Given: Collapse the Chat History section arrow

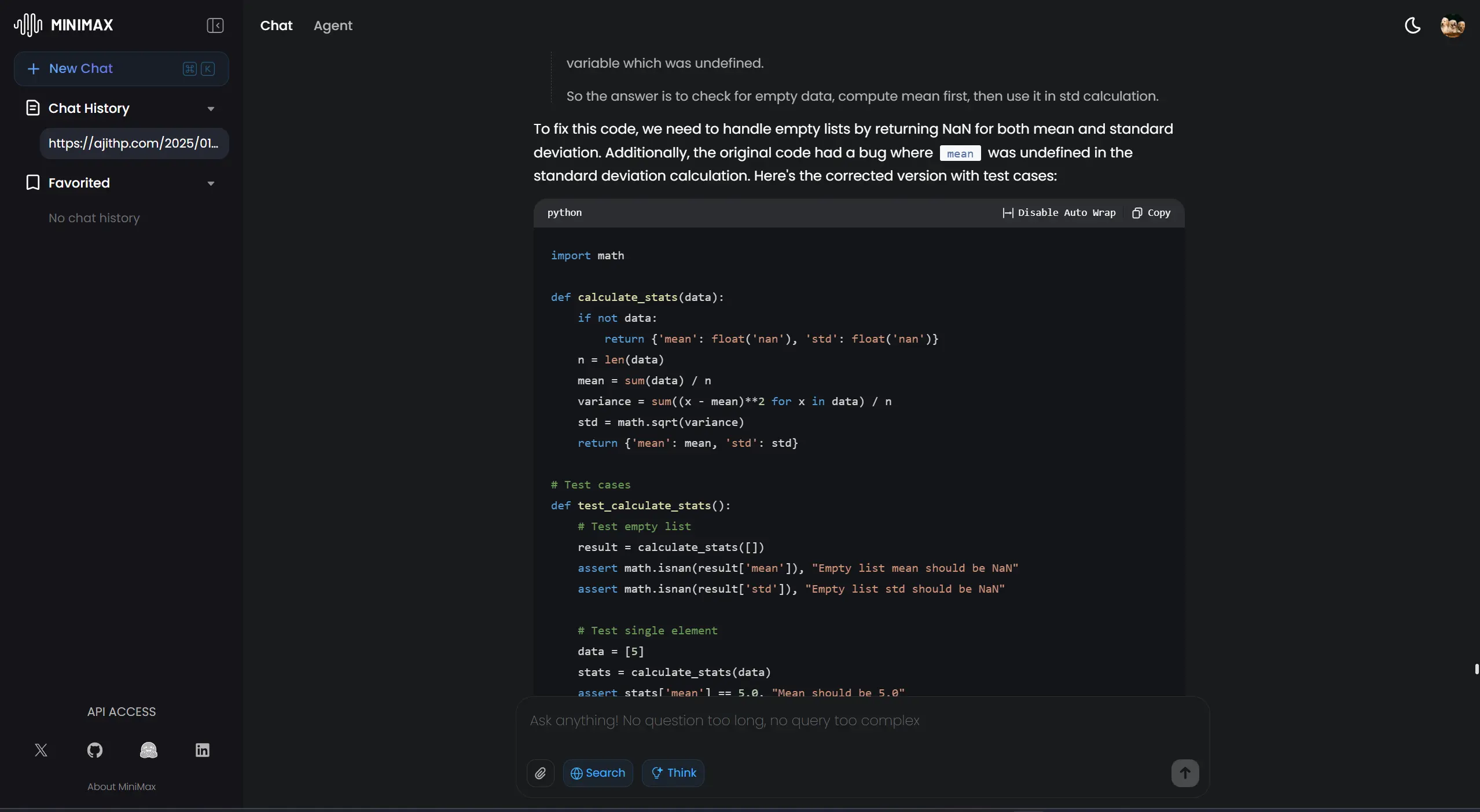Looking at the screenshot, I should coord(211,109).
